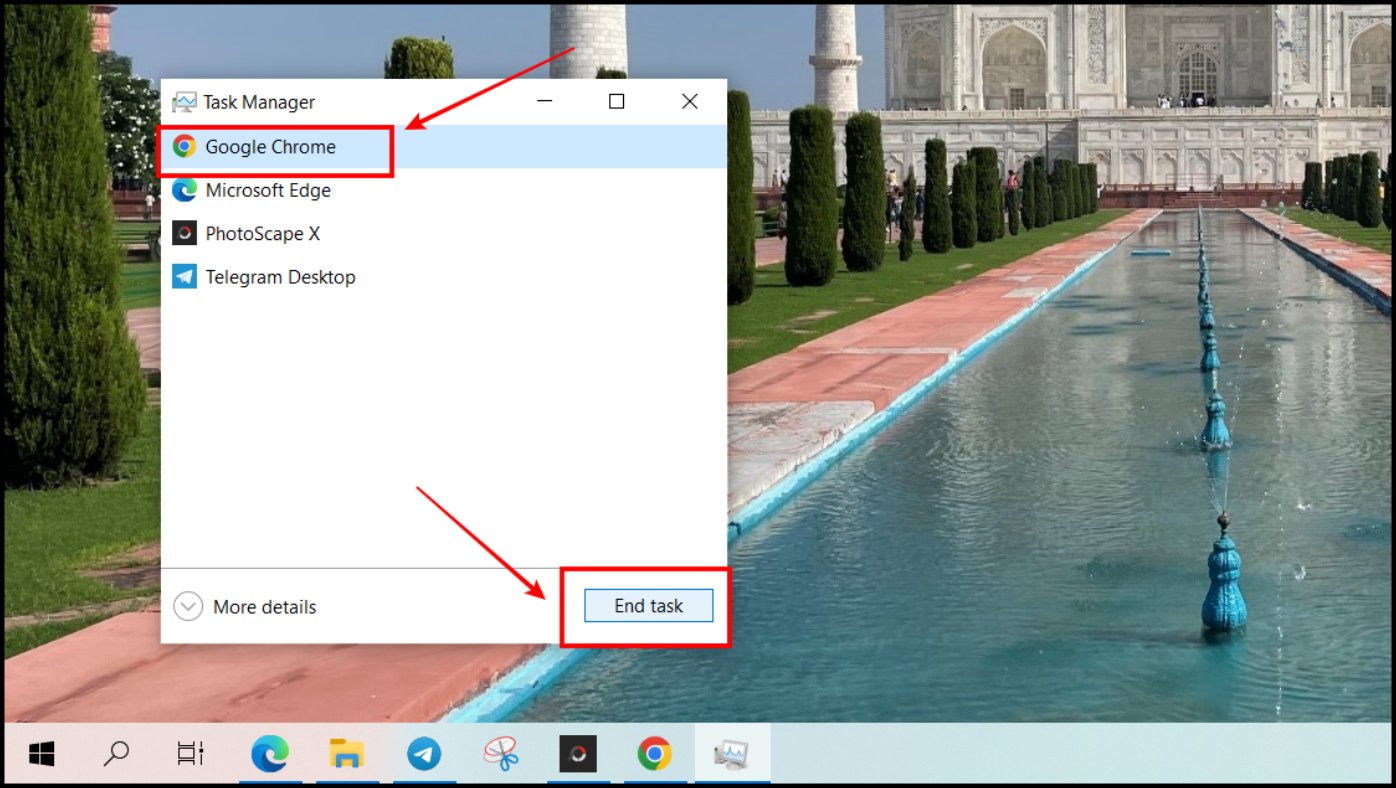This screenshot has width=1396, height=788.
Task: Click the More details label
Action: [x=265, y=607]
